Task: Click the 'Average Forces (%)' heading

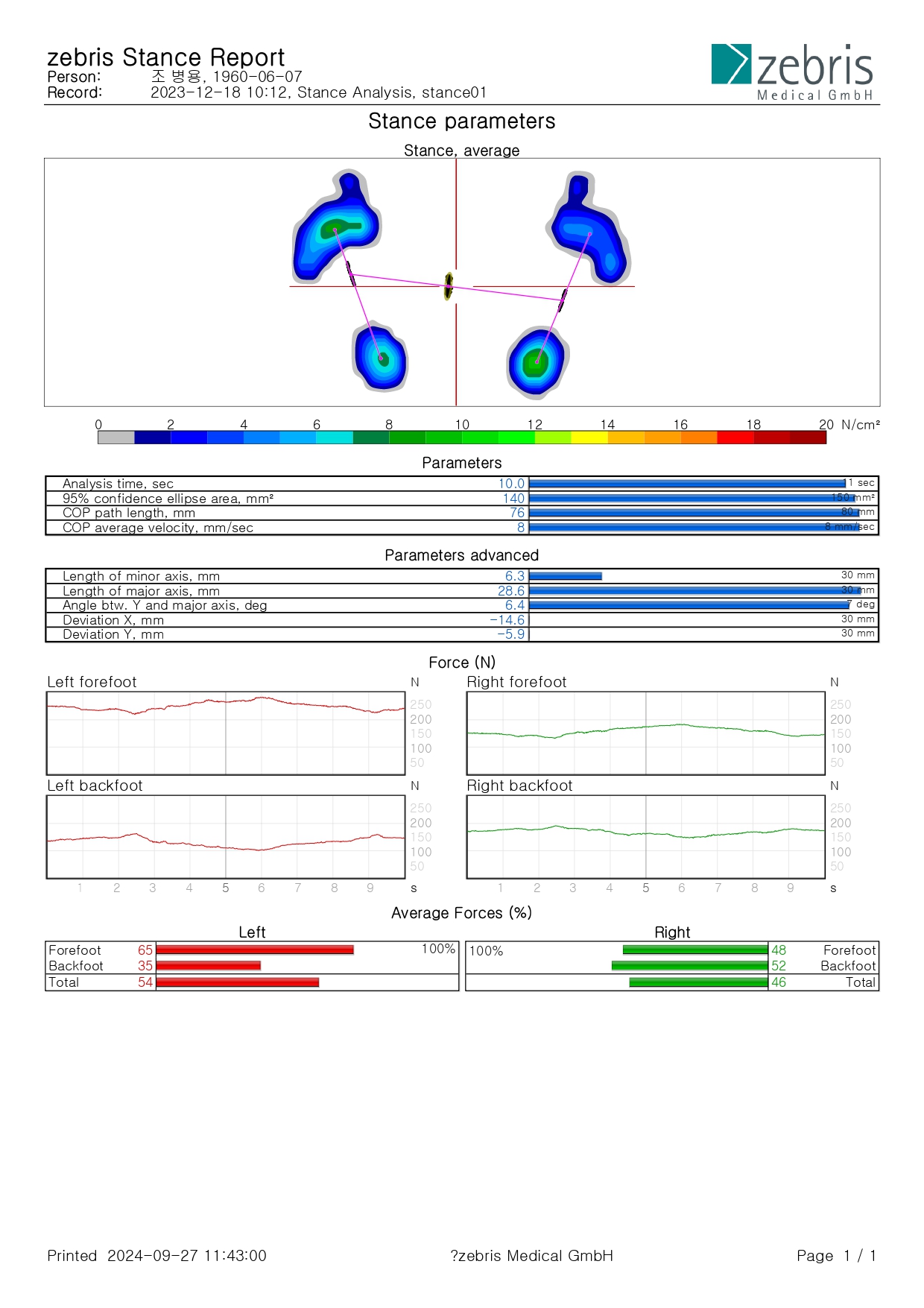Action: tap(462, 913)
